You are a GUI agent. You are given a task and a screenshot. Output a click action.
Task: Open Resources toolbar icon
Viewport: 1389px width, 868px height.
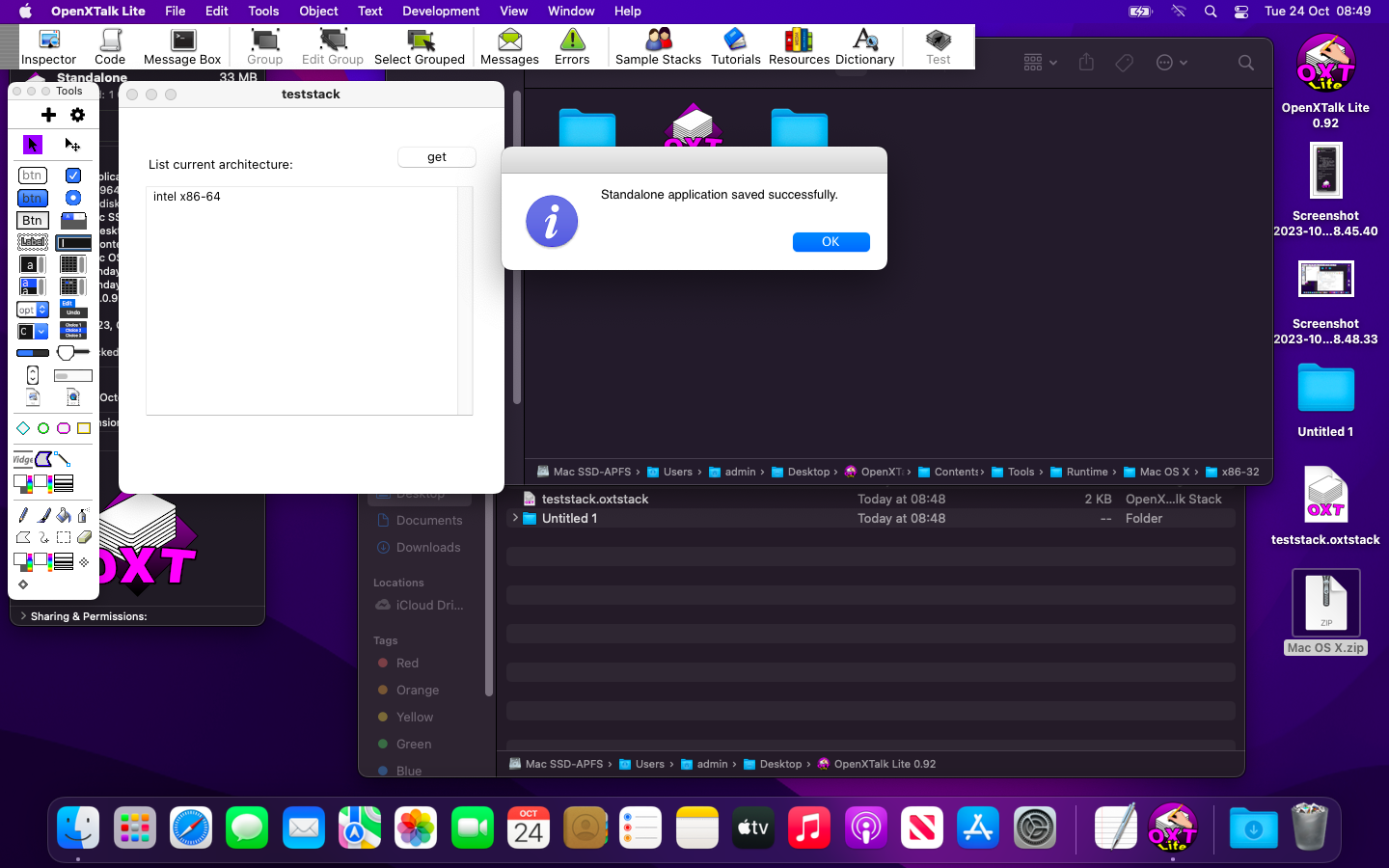coord(799,46)
